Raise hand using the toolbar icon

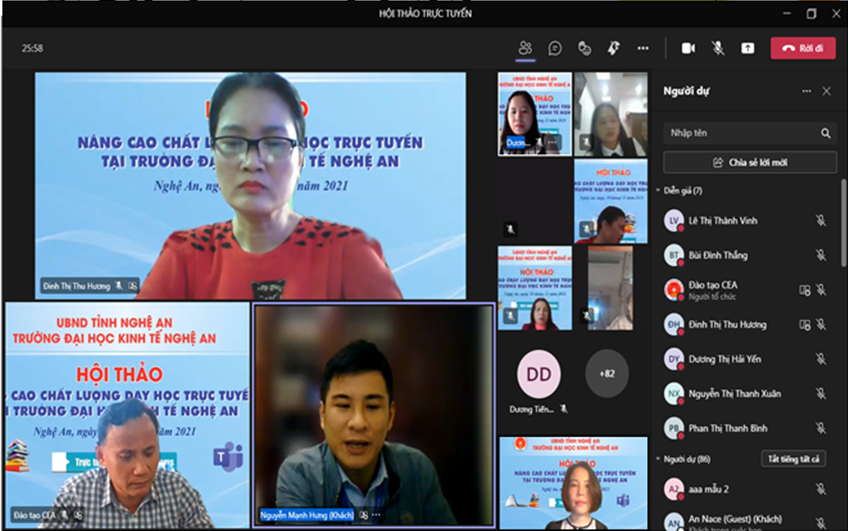(x=613, y=48)
